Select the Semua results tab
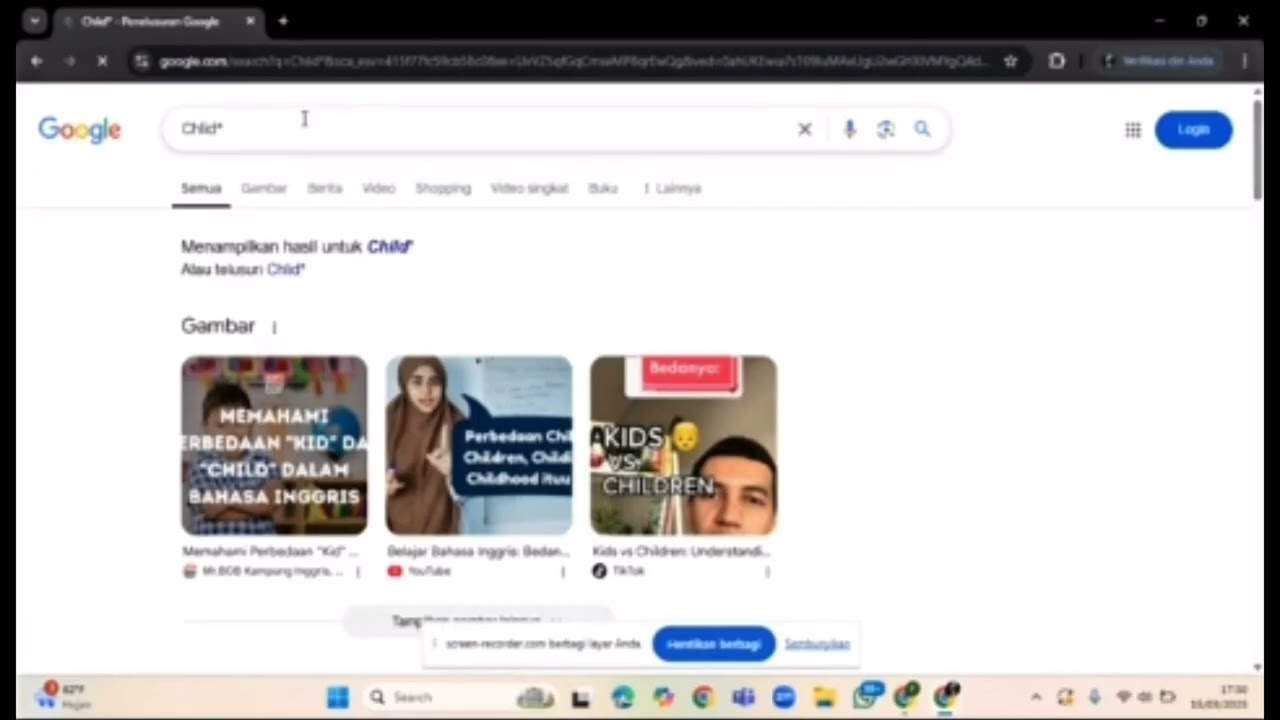 201,188
